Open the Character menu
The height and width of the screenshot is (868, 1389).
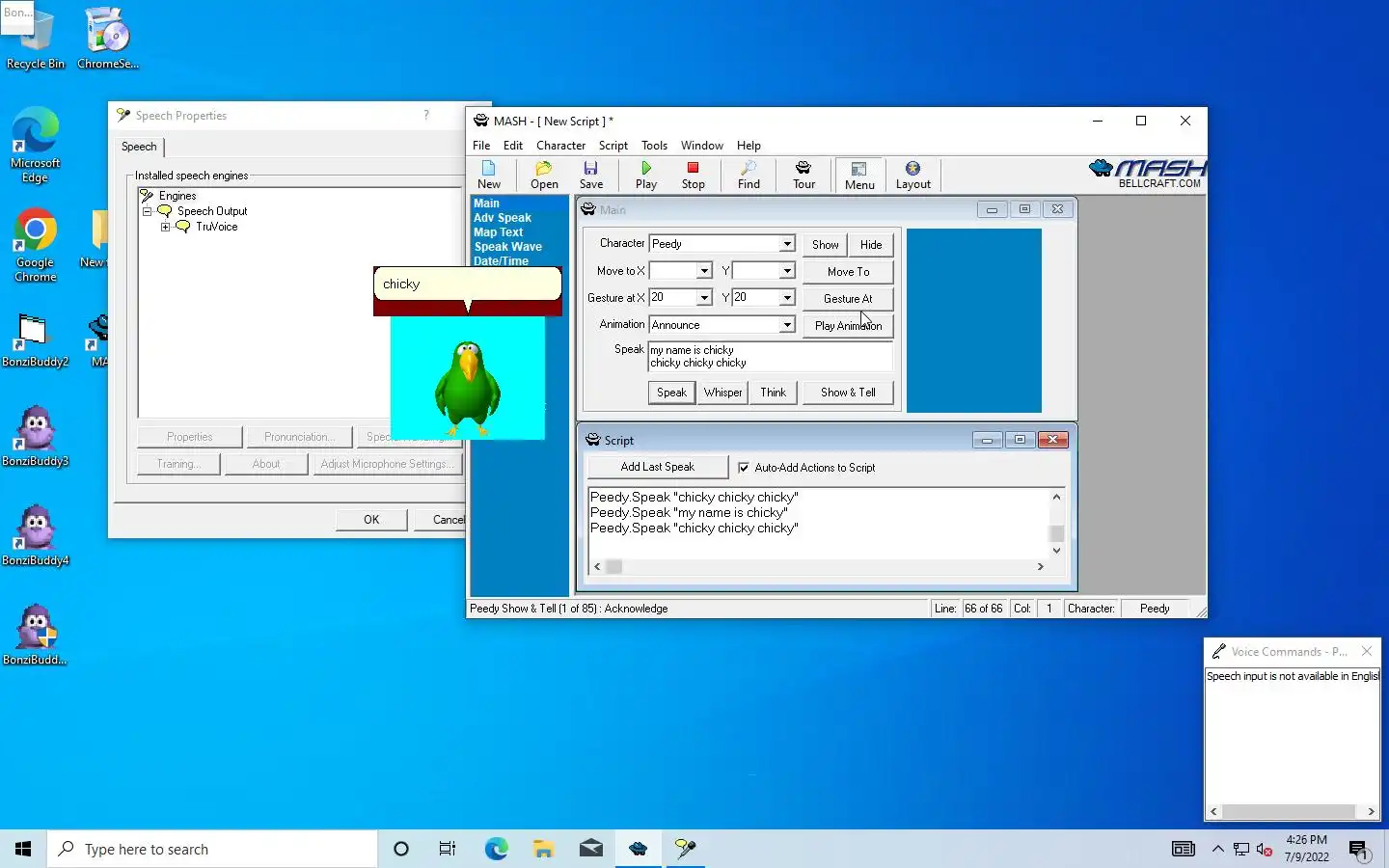tap(560, 146)
